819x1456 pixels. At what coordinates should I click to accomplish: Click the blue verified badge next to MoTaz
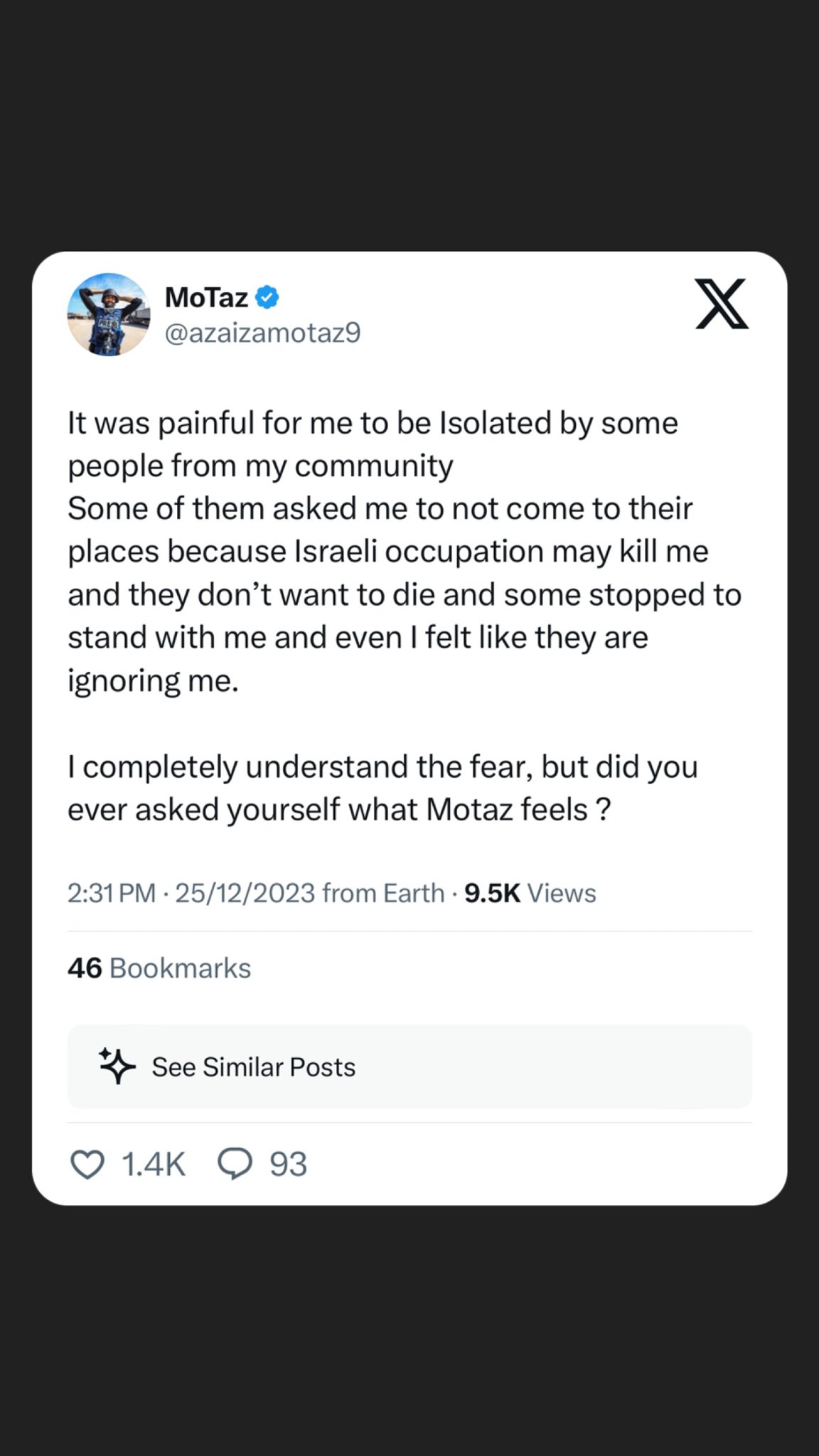267,297
